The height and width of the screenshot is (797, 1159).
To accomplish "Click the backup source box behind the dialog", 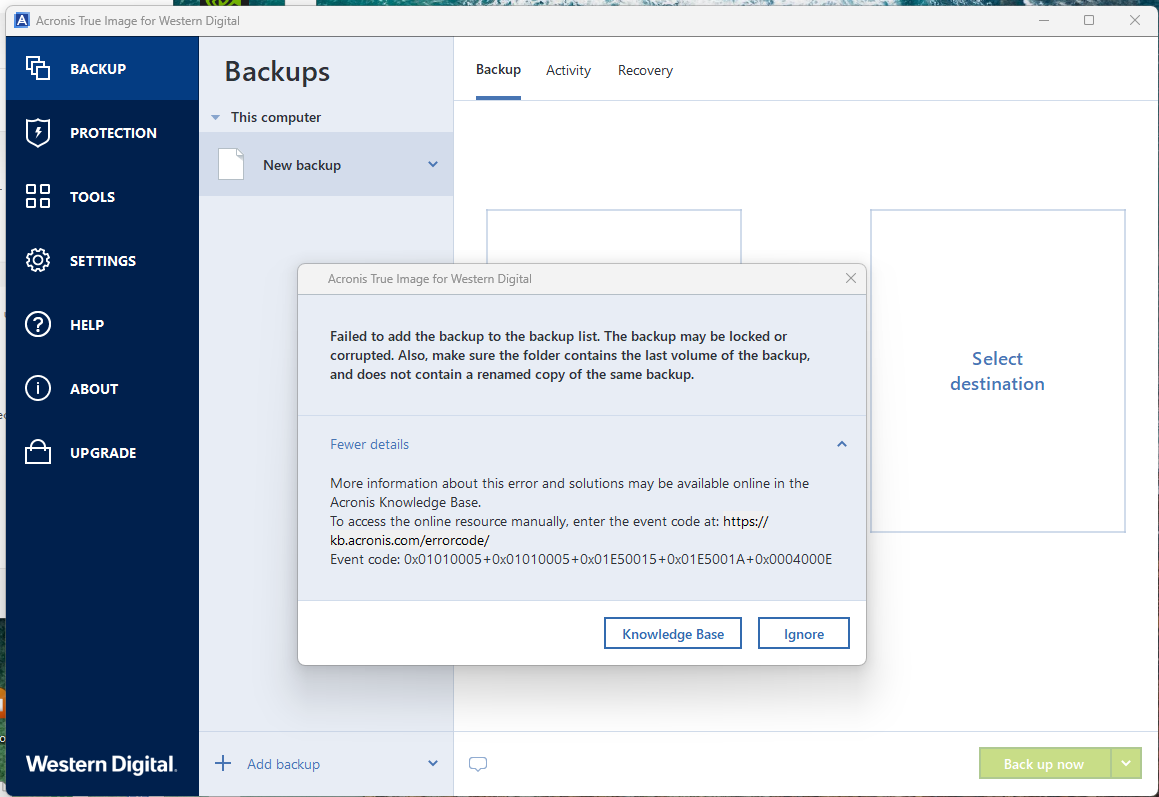I will tap(614, 236).
